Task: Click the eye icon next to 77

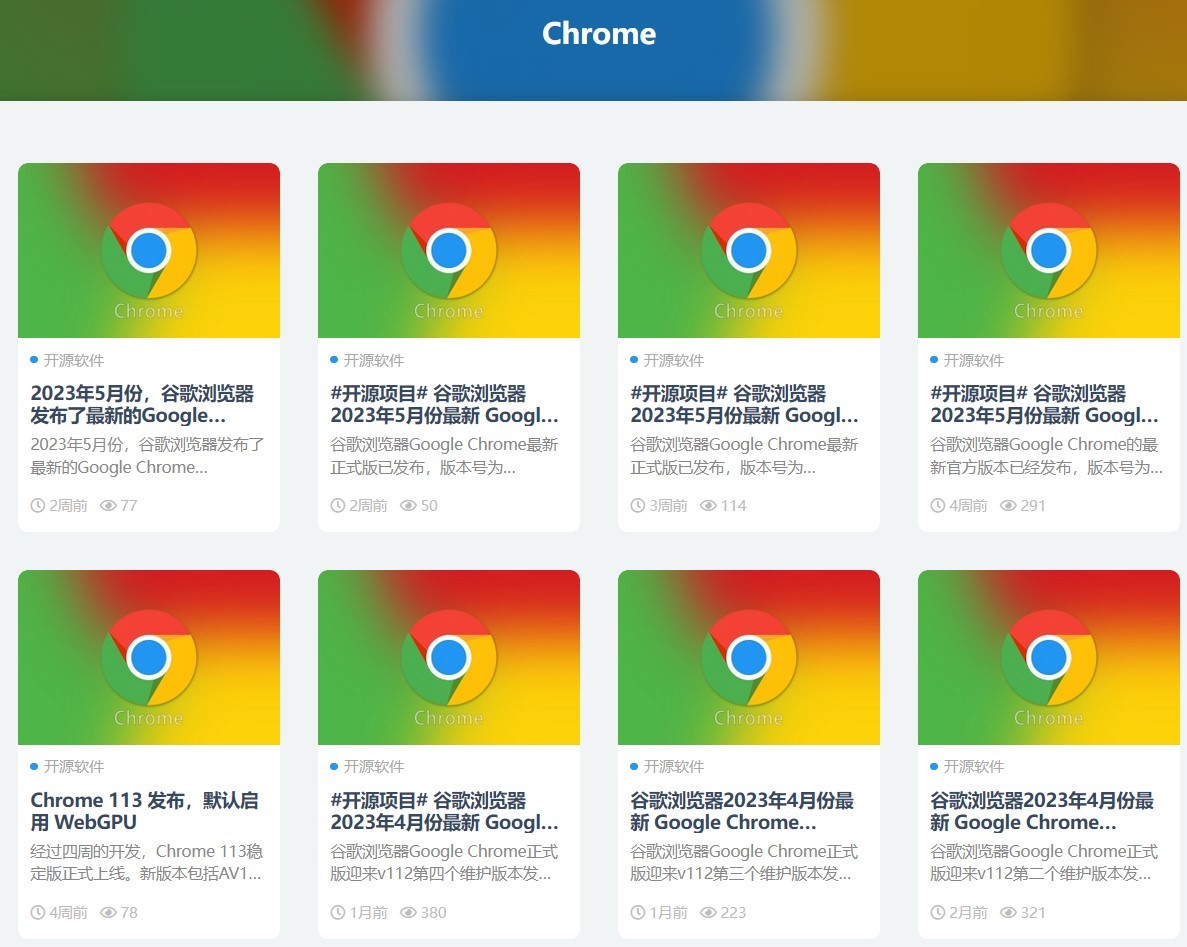Action: [x=108, y=506]
